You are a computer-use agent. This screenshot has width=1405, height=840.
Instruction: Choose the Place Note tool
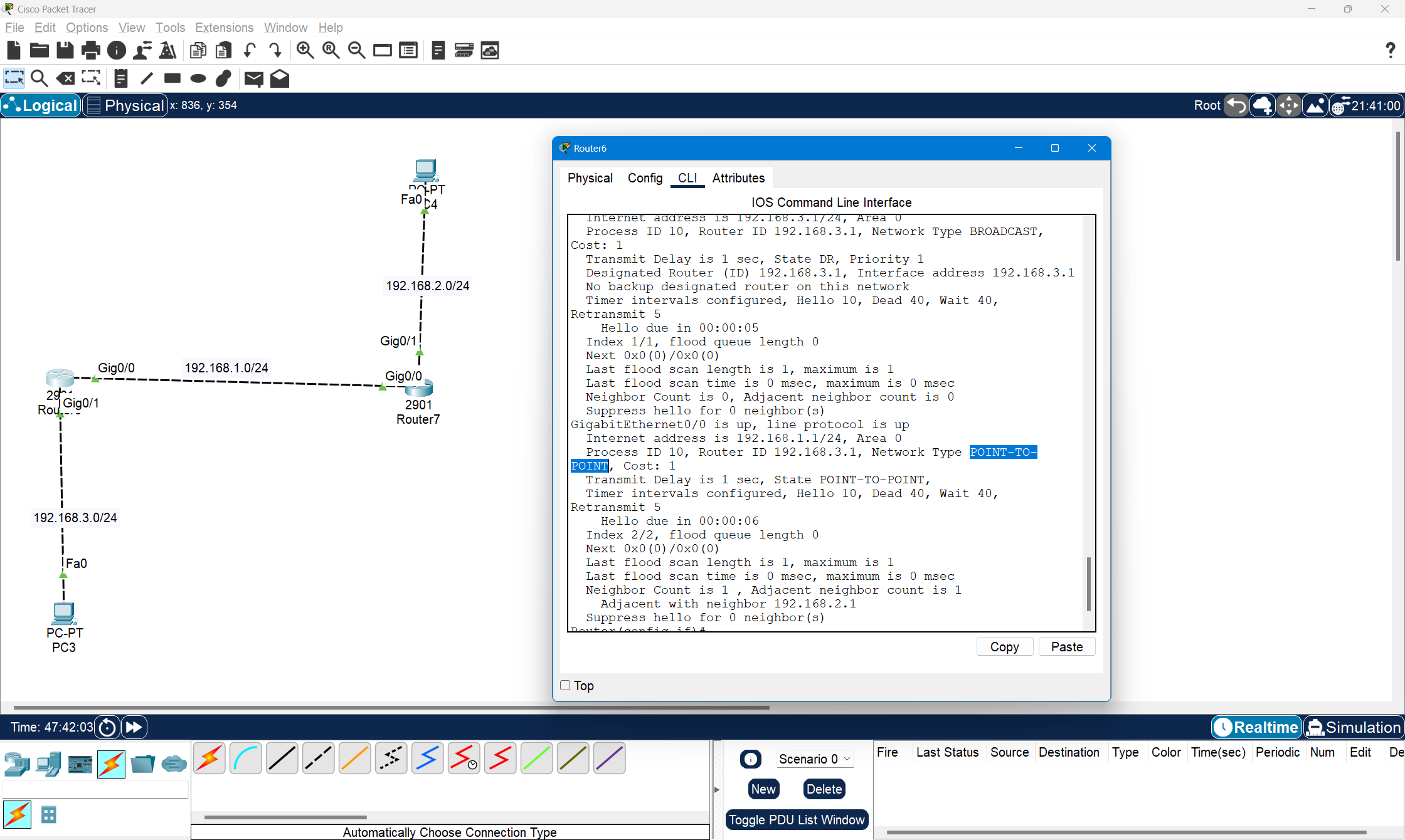click(121, 78)
